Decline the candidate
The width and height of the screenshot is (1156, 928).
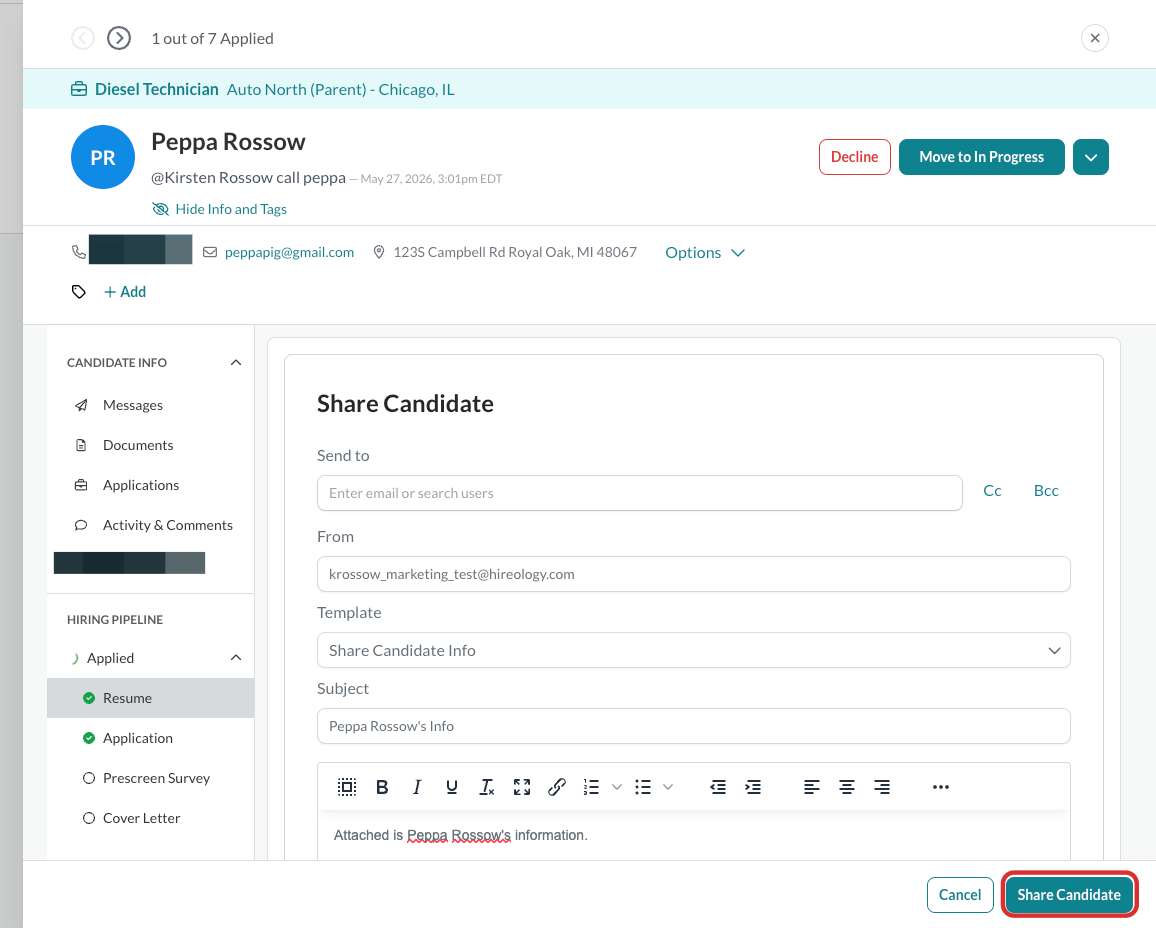854,157
